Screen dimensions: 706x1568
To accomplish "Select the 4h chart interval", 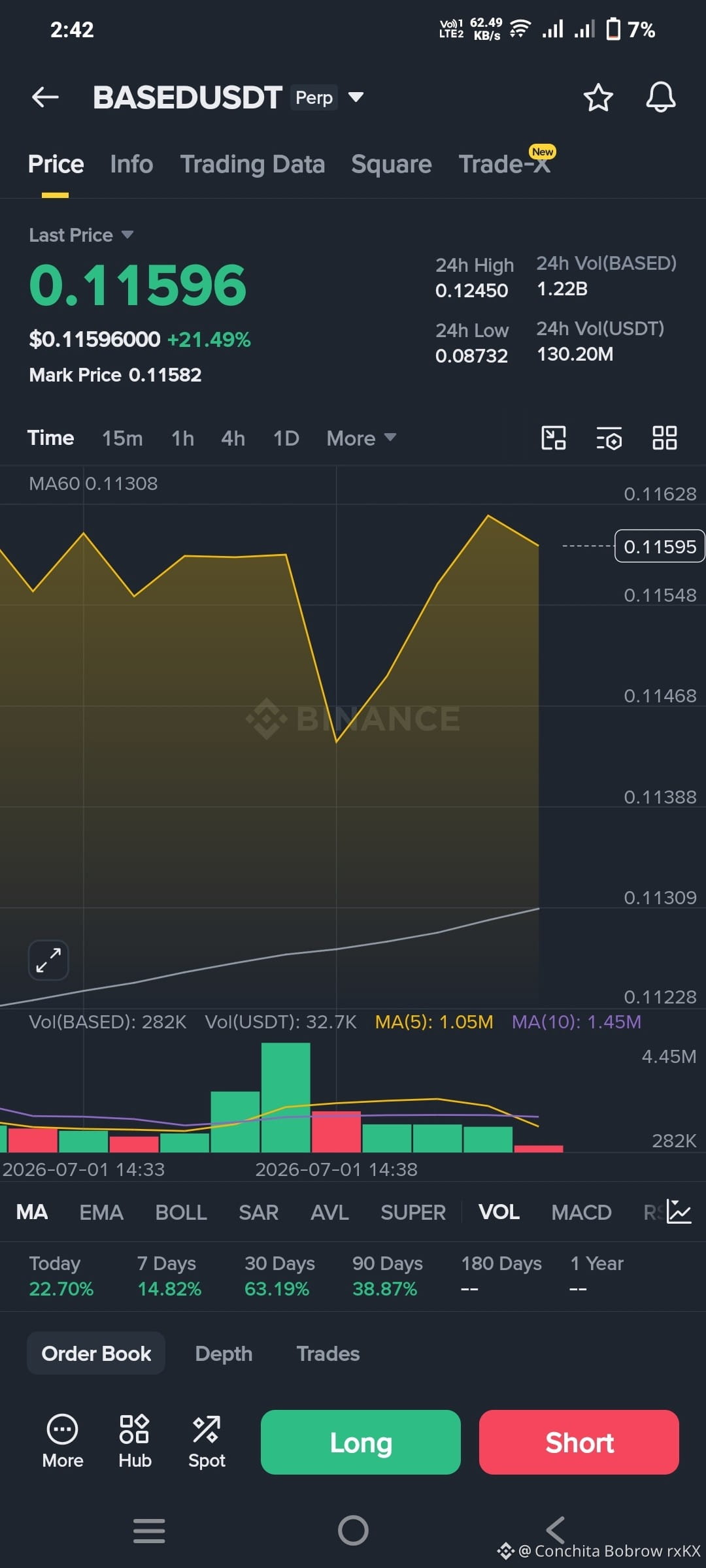I will (233, 438).
